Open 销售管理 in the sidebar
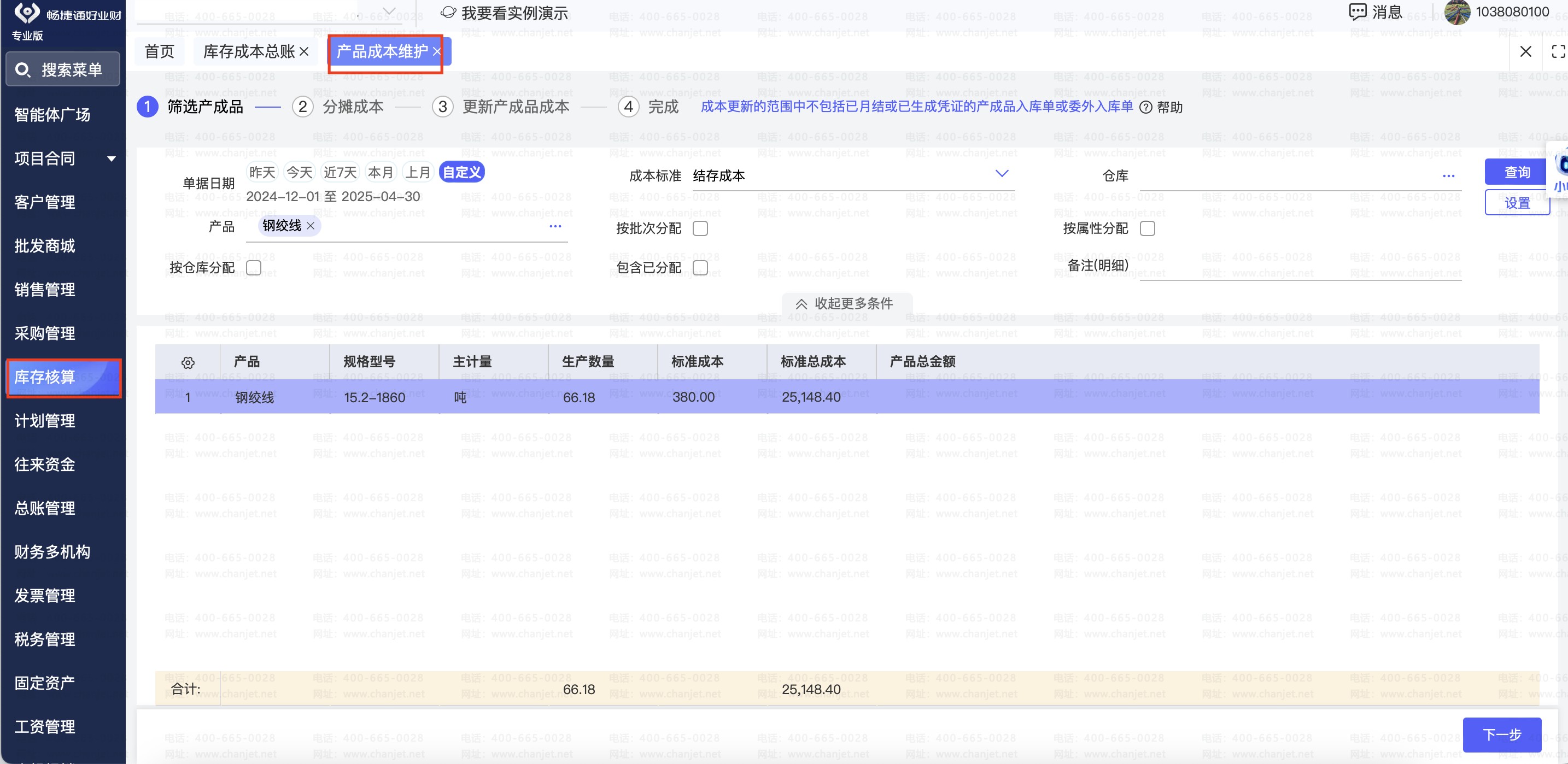 click(x=45, y=290)
